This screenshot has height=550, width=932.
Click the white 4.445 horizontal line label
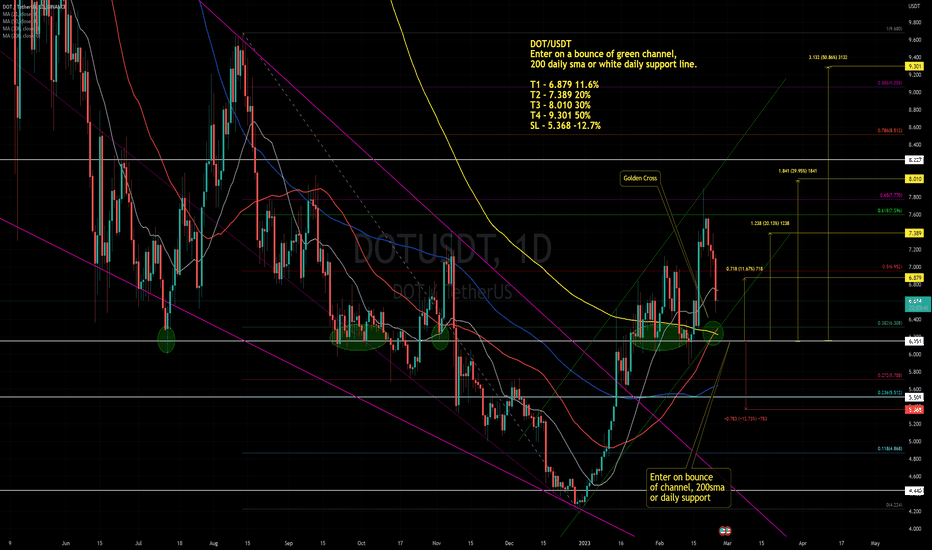point(914,491)
